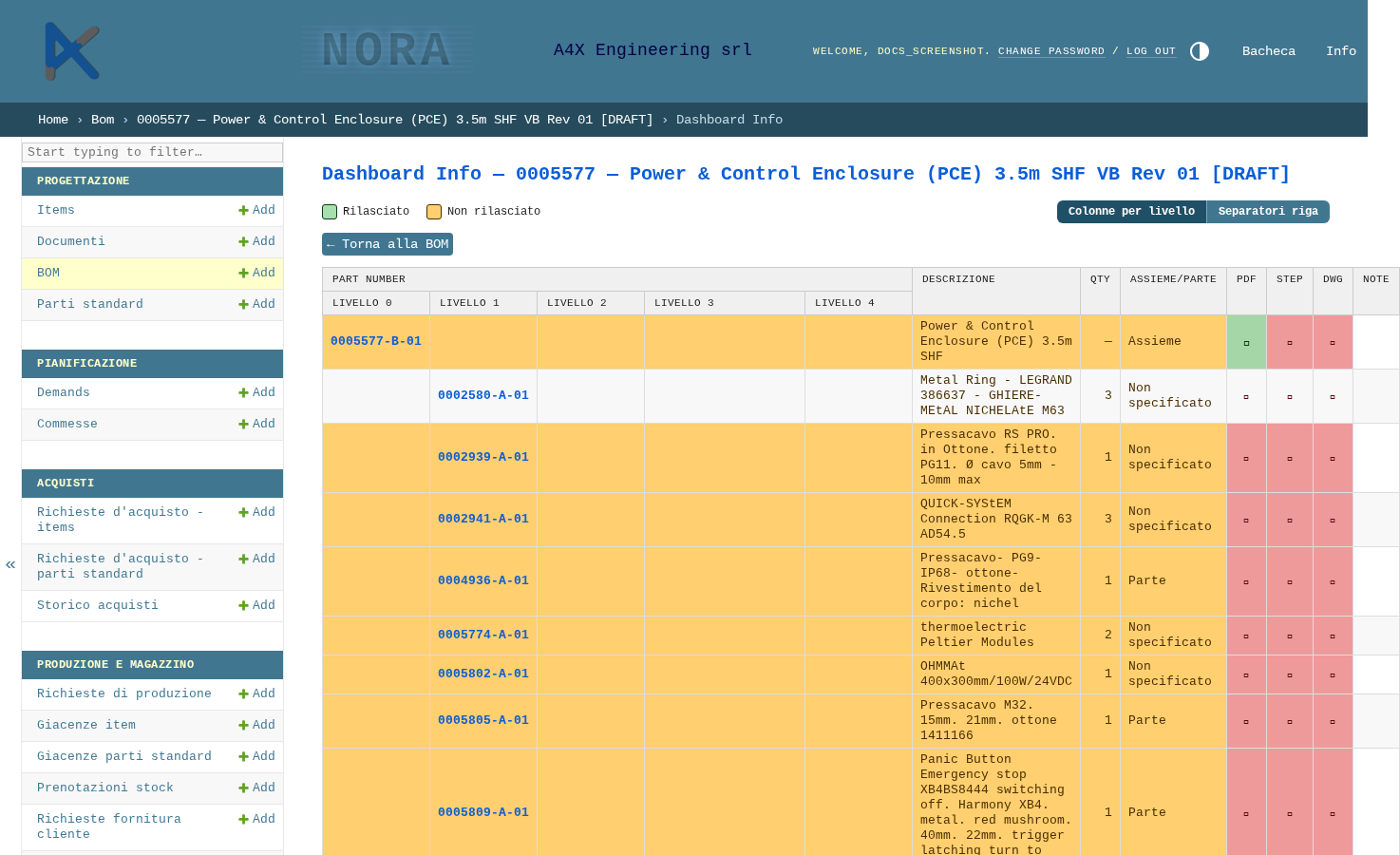Open part number 0005577-B-01
The width and height of the screenshot is (1400, 855).
376,341
